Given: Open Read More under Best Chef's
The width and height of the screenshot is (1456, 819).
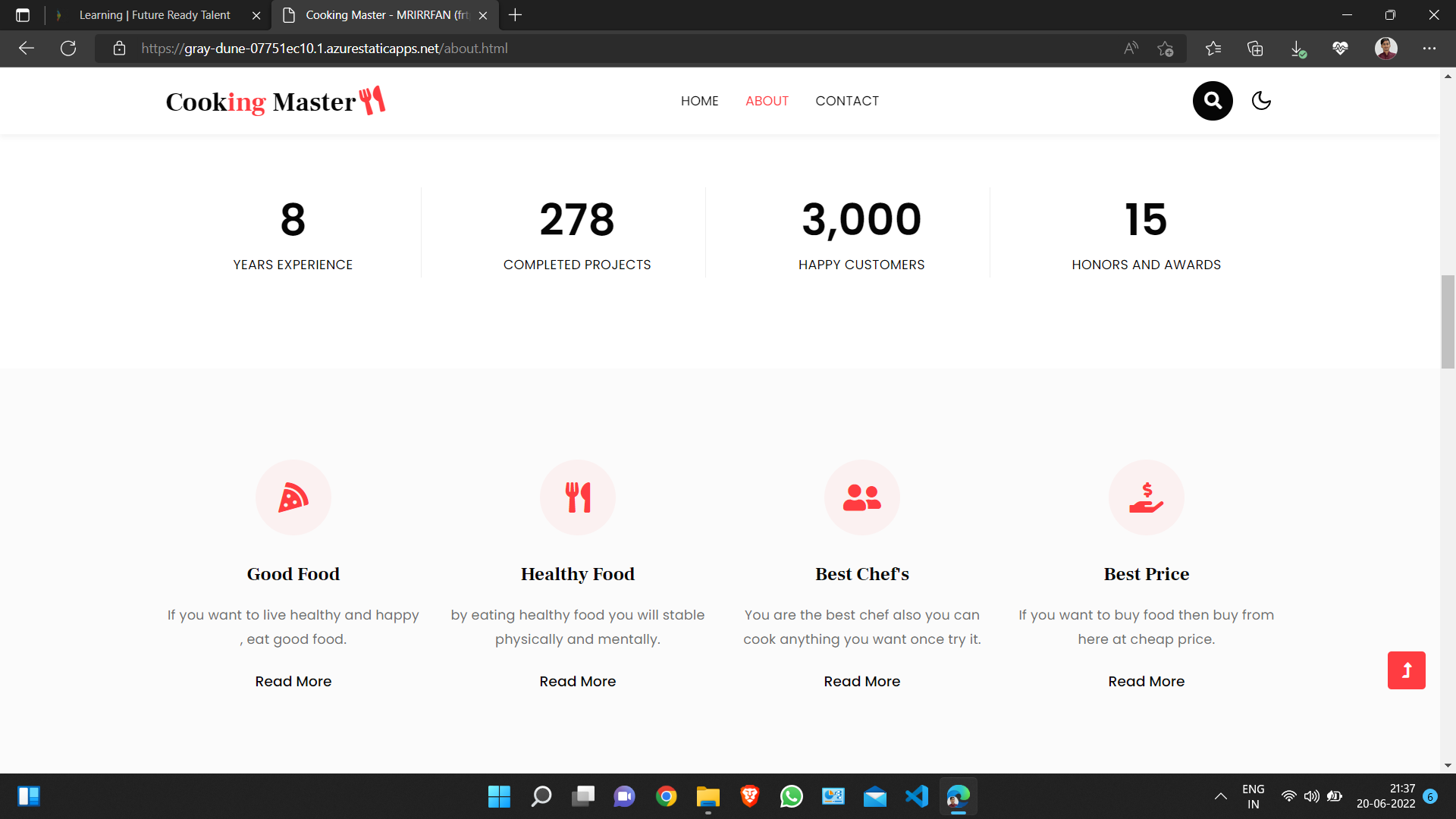Looking at the screenshot, I should tap(862, 681).
